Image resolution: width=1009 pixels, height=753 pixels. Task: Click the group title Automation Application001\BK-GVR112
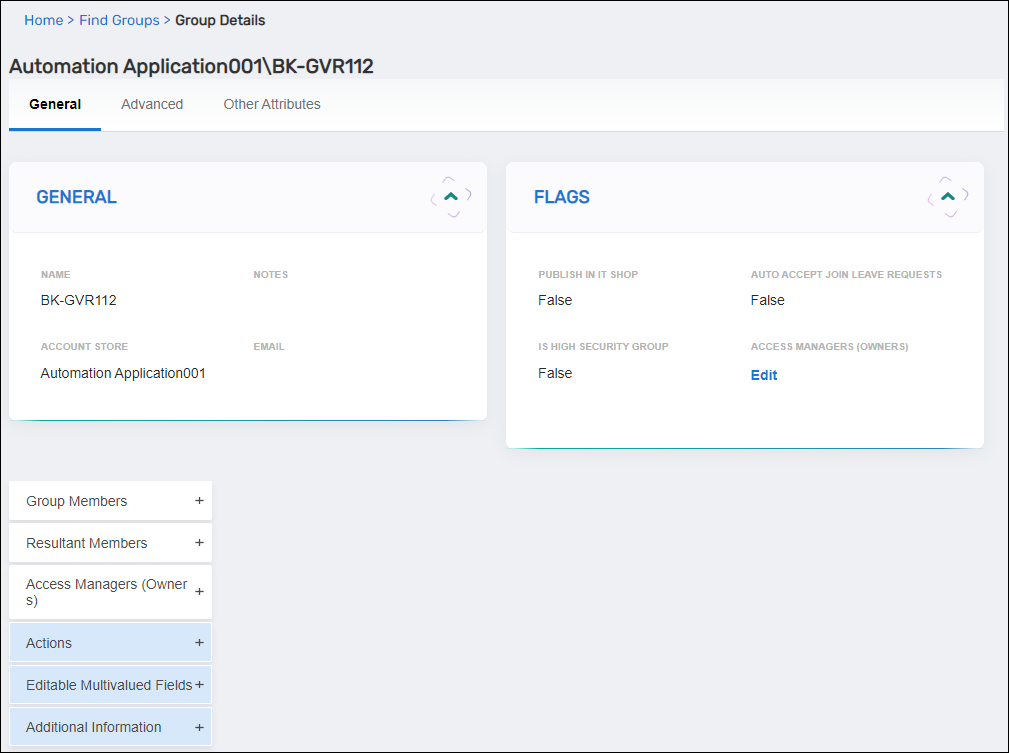(x=190, y=66)
